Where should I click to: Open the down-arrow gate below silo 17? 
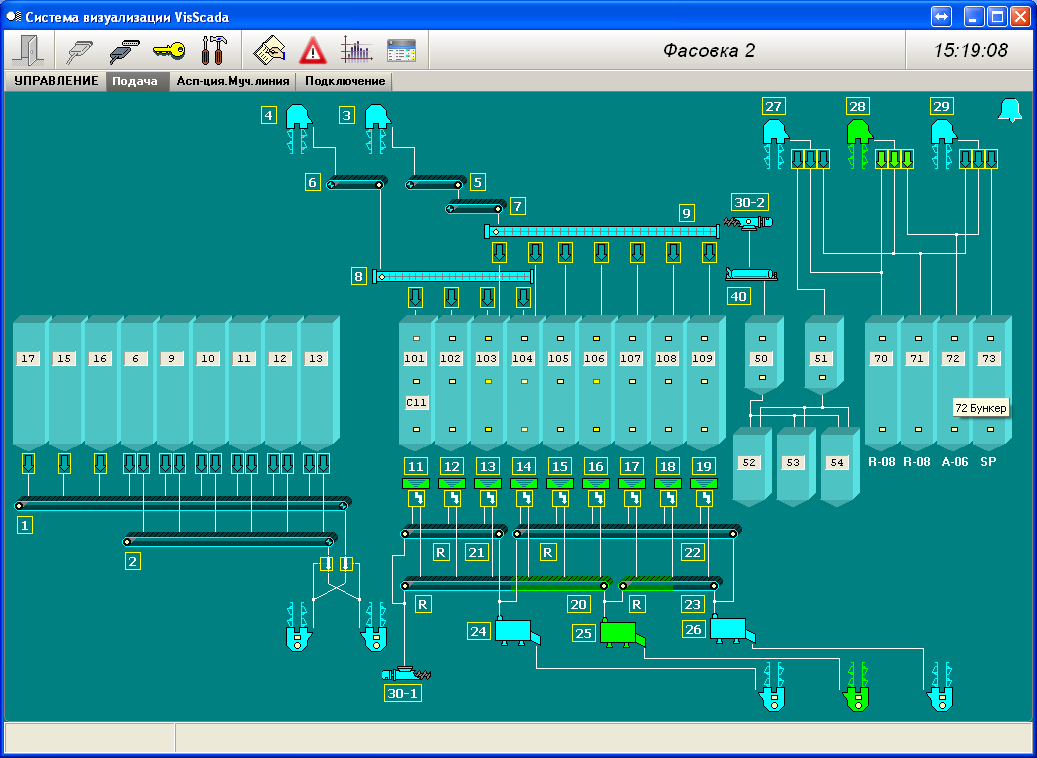28,463
